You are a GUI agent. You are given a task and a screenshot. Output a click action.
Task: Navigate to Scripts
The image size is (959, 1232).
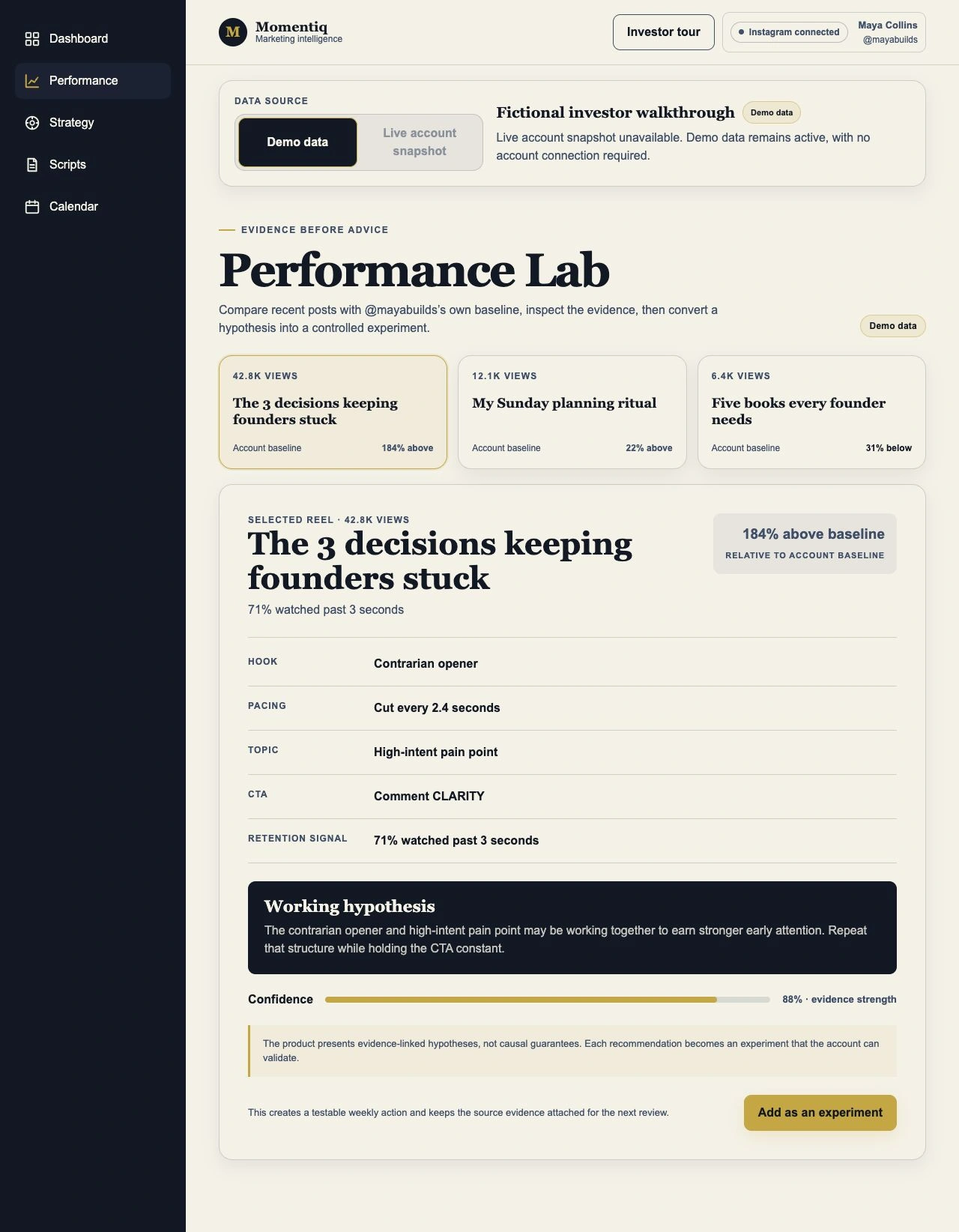tap(93, 165)
